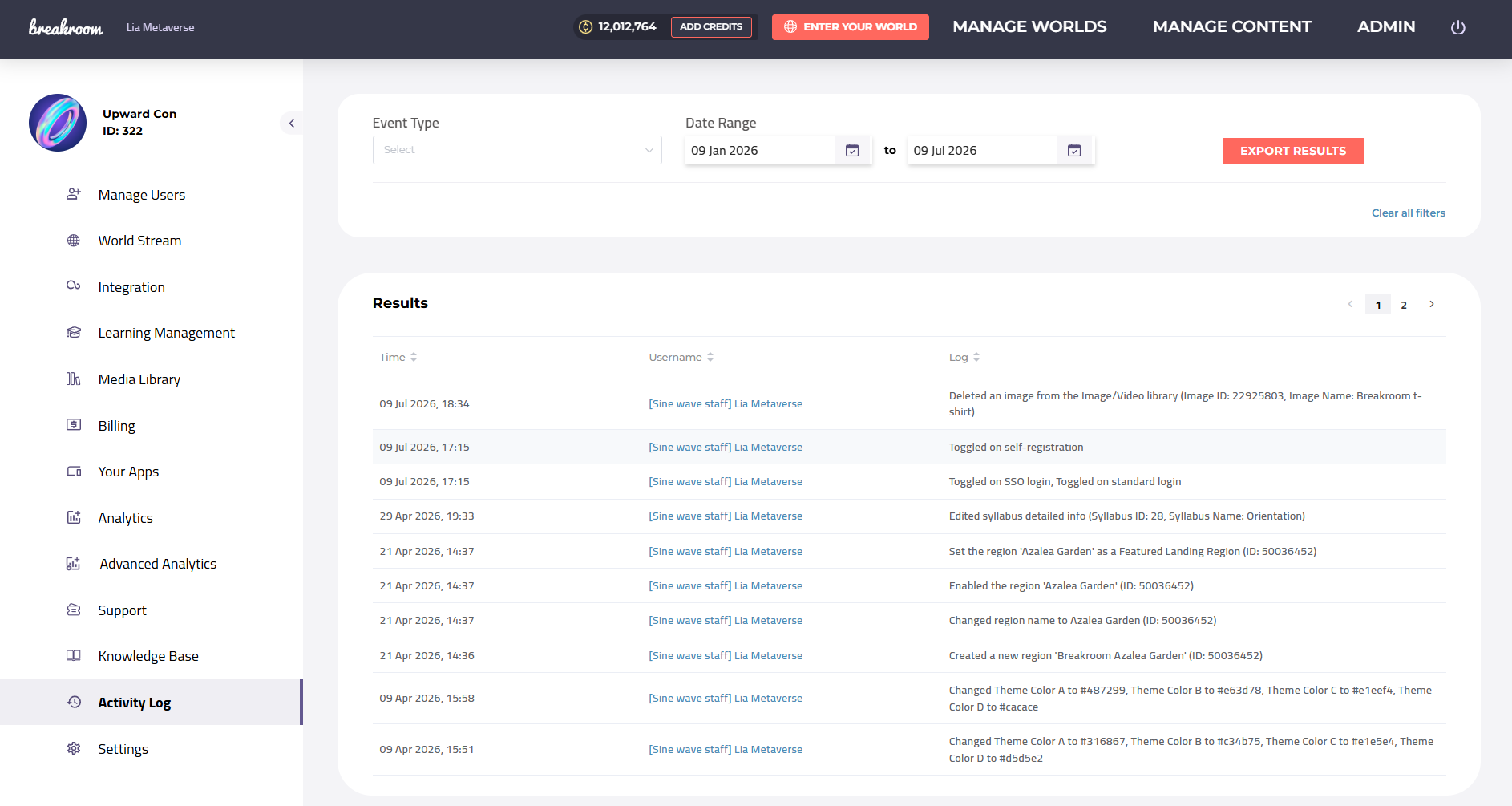
Task: Click the Settings gear icon
Action: point(74,748)
